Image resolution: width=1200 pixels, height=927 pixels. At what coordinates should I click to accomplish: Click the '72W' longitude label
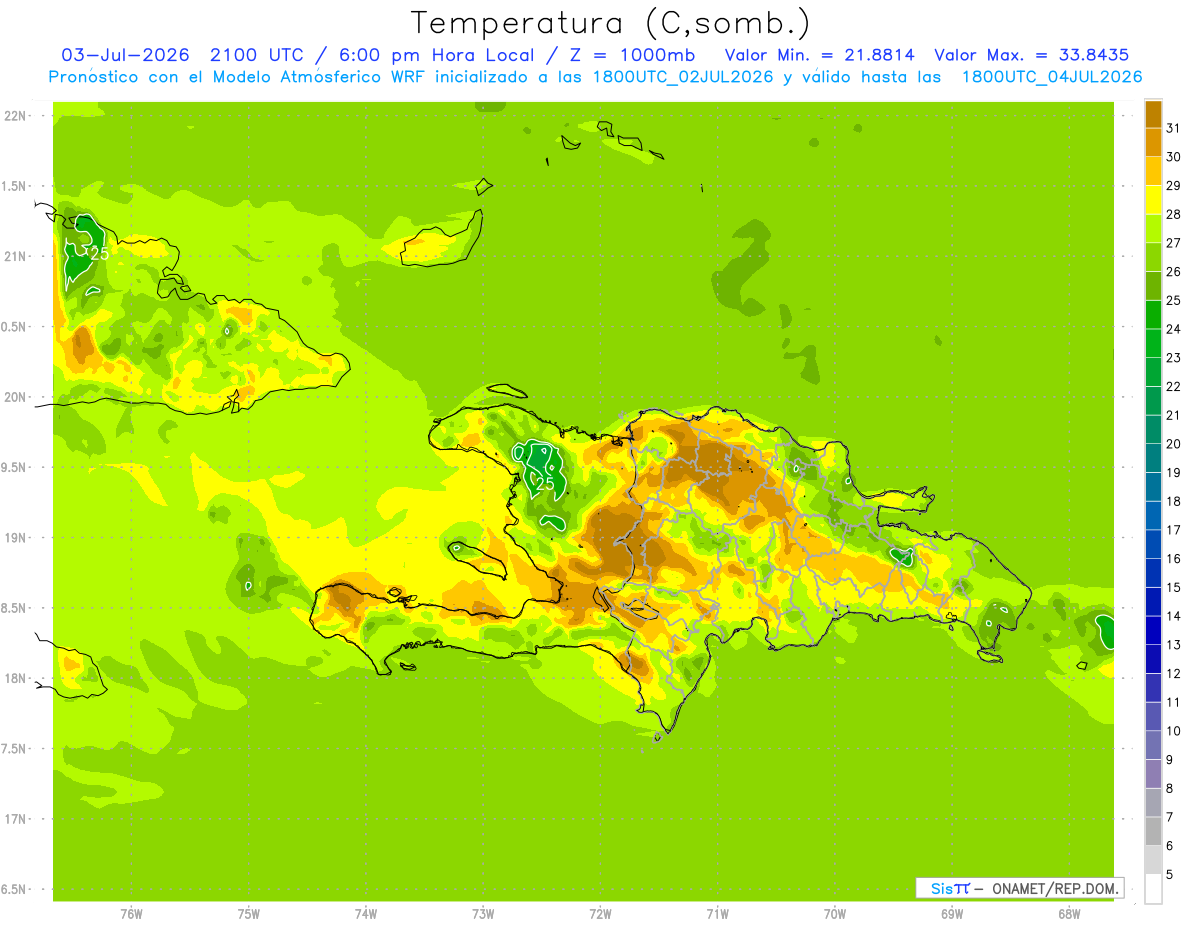[x=600, y=913]
